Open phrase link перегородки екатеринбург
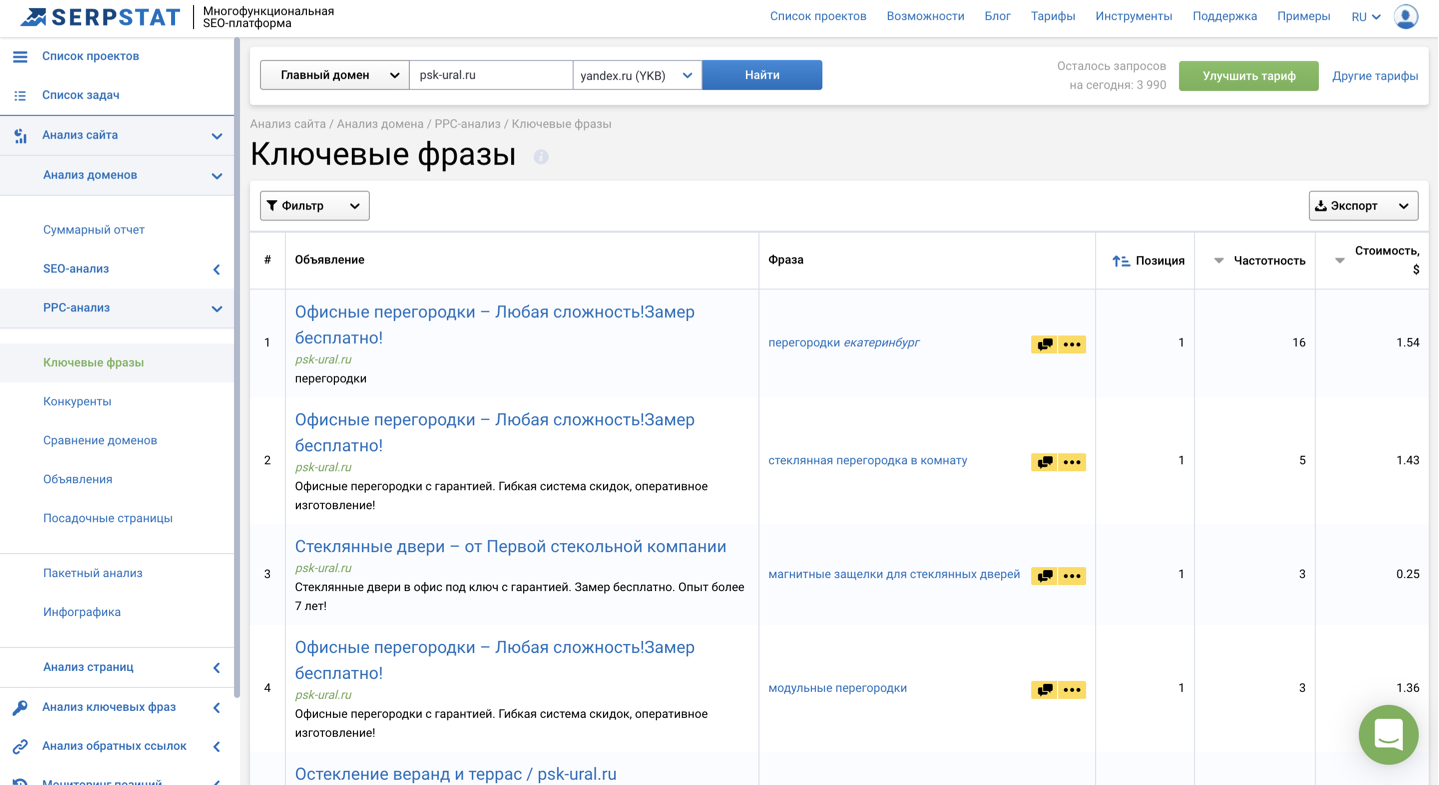Image resolution: width=1439 pixels, height=785 pixels. 844,343
